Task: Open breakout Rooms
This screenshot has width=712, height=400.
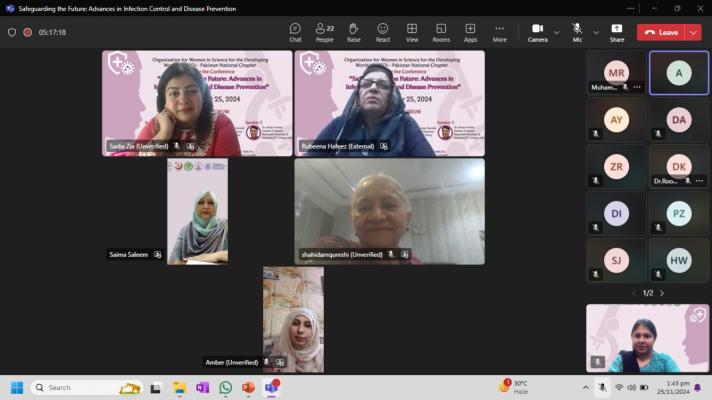Action: click(441, 32)
